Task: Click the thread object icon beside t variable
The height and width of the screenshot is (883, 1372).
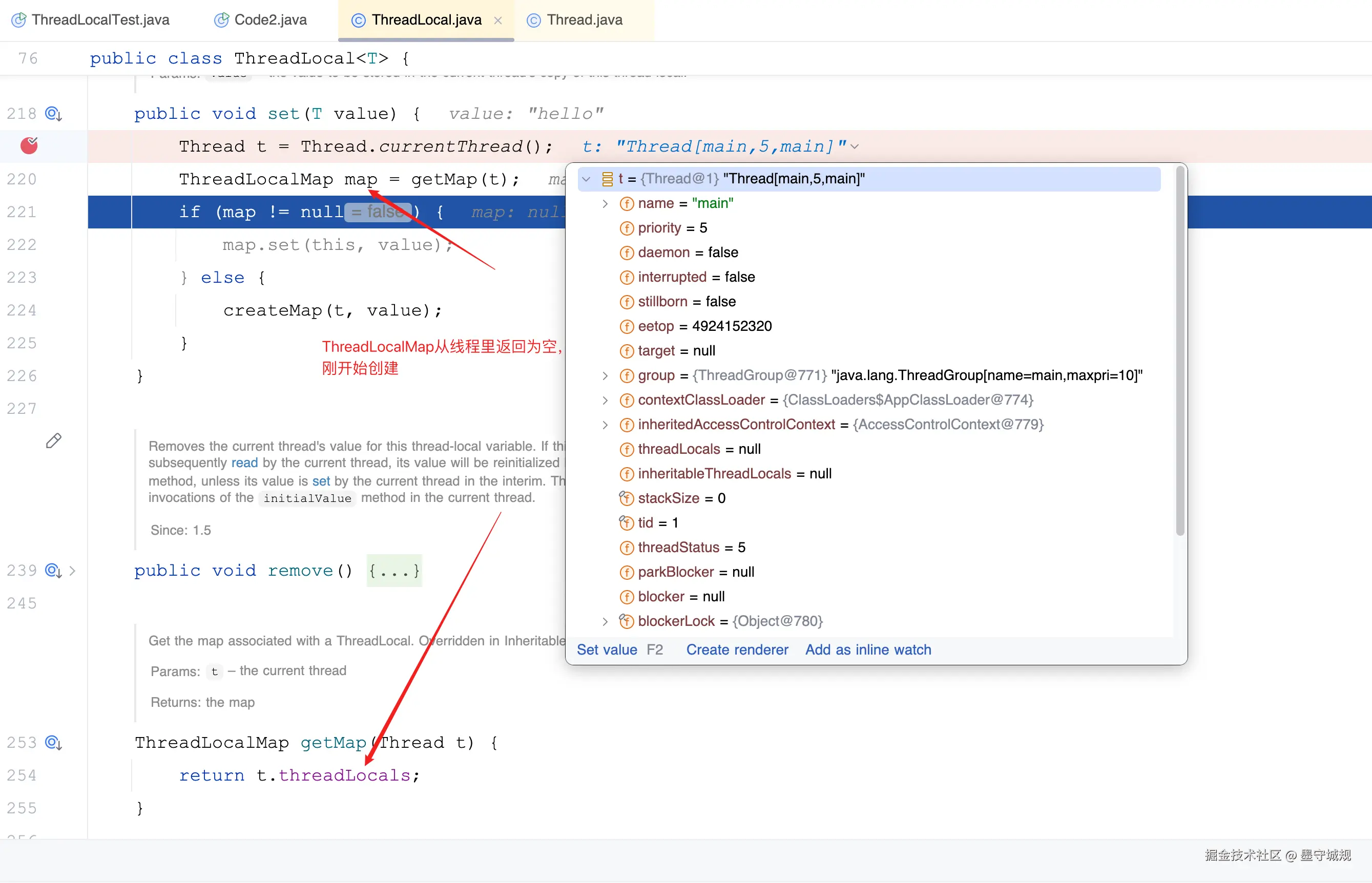Action: [x=607, y=179]
